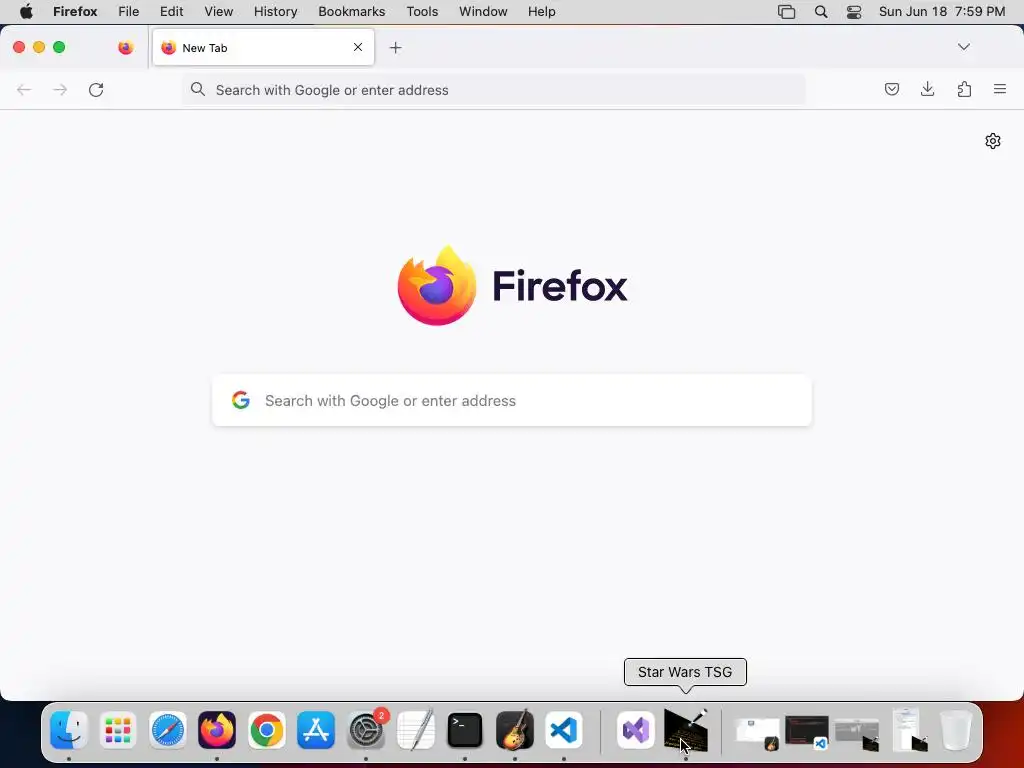Open the Apple menu
Image resolution: width=1024 pixels, height=768 pixels.
point(26,12)
